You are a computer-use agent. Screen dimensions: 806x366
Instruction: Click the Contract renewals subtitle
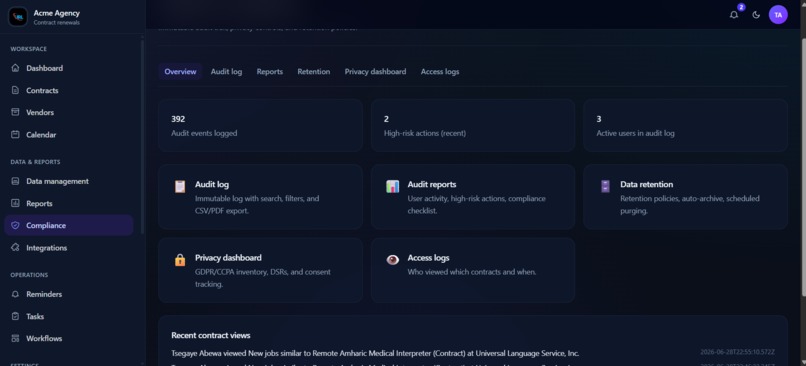click(x=57, y=23)
